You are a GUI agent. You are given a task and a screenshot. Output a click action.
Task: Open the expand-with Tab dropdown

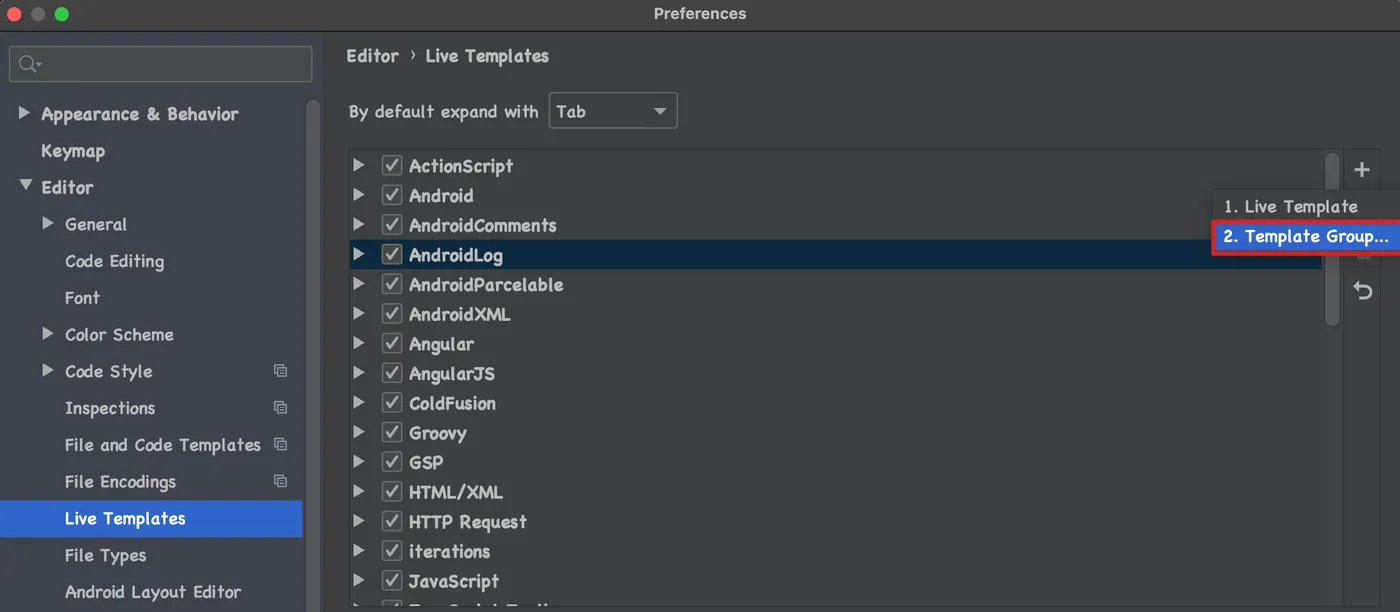pos(612,111)
